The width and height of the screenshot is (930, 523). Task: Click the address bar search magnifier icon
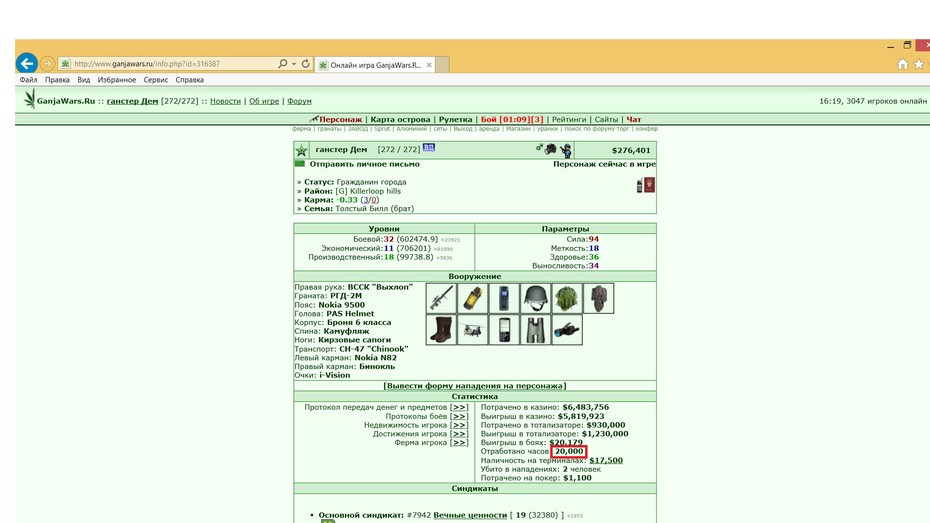pos(283,63)
